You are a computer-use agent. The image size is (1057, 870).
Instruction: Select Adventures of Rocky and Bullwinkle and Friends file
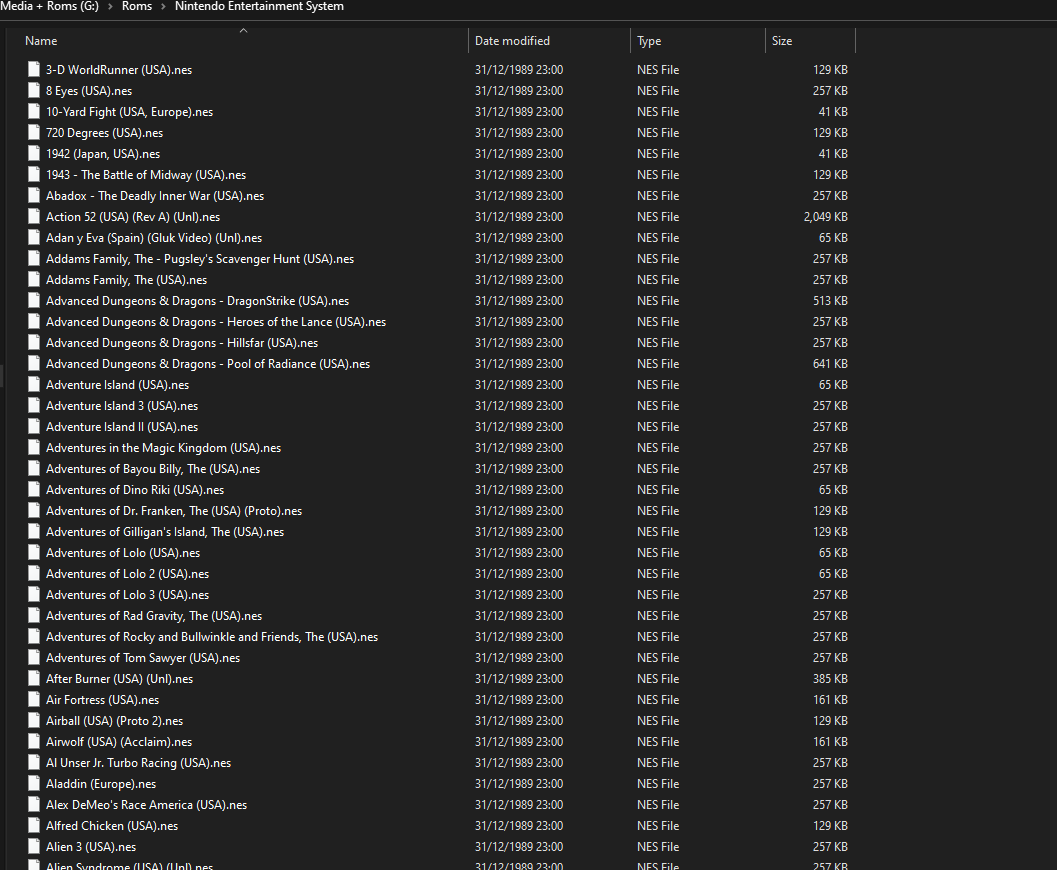[212, 636]
